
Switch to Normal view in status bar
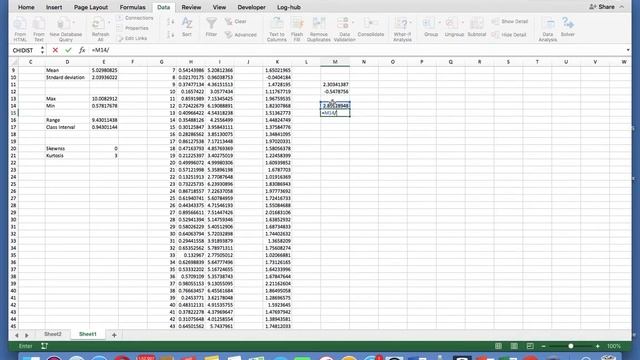coord(498,346)
